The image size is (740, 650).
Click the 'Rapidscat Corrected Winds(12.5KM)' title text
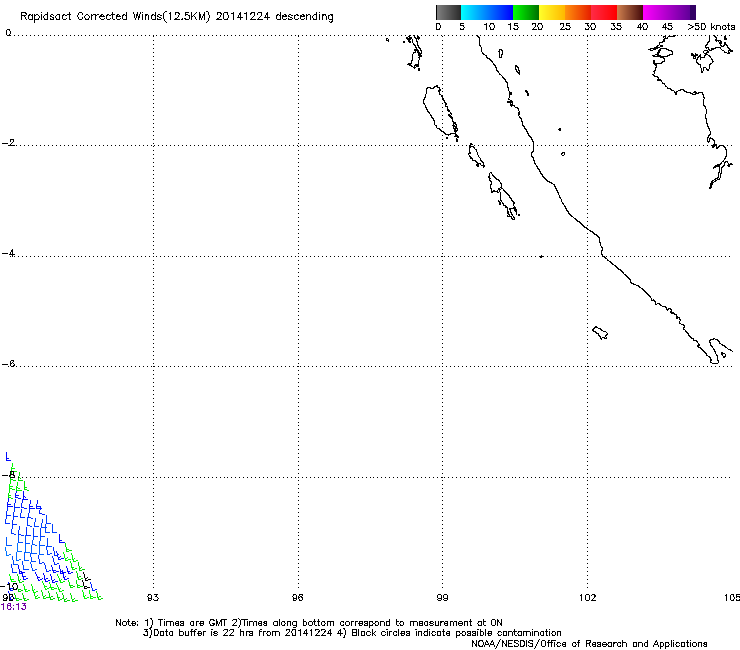pyautogui.click(x=115, y=17)
